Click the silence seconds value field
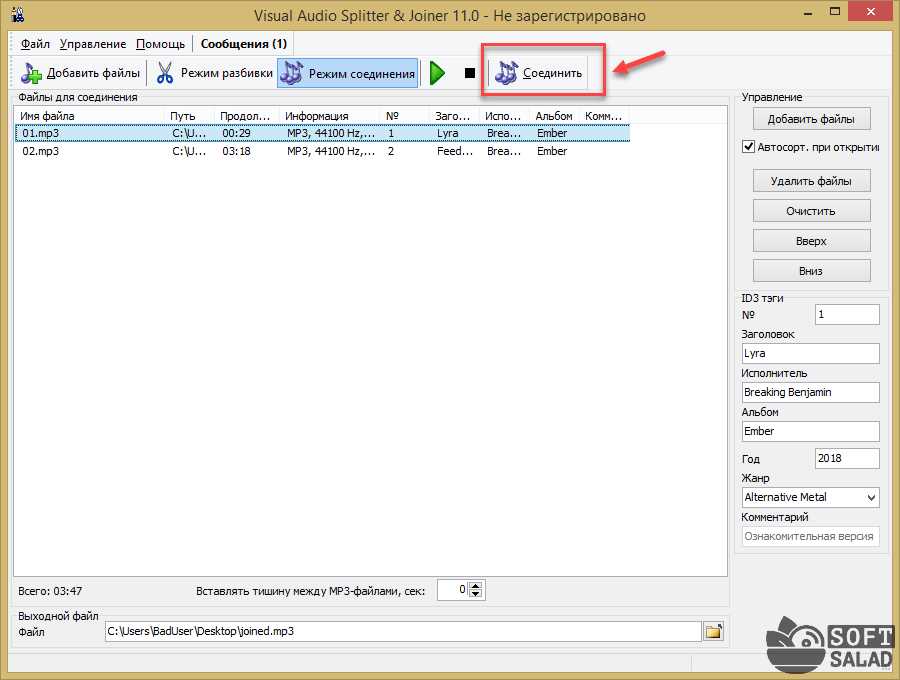This screenshot has width=900, height=680. pyautogui.click(x=453, y=590)
